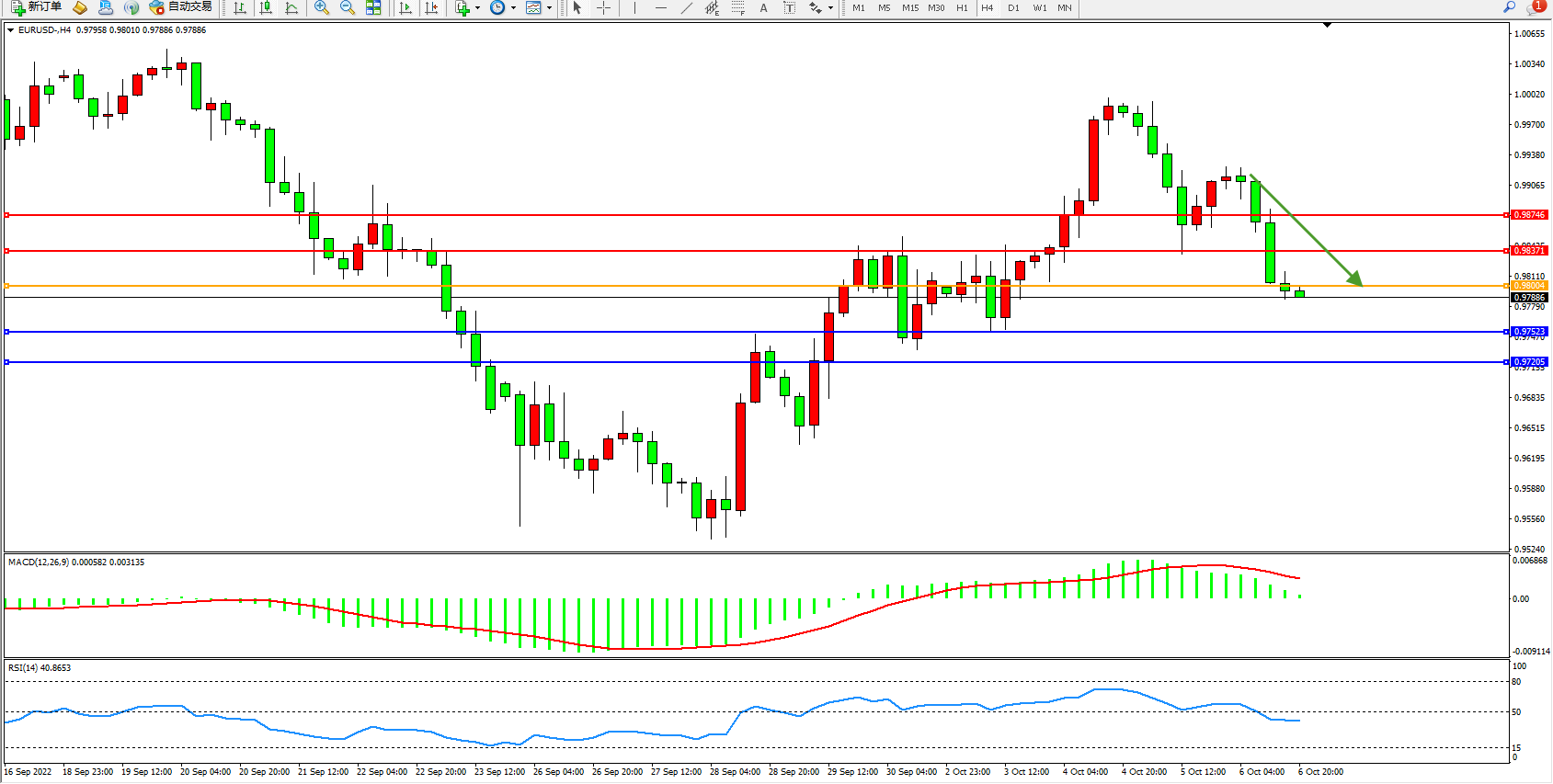Screen dimensions: 1553x784
Task: Select the horizontal line drawing tool
Action: [660, 8]
